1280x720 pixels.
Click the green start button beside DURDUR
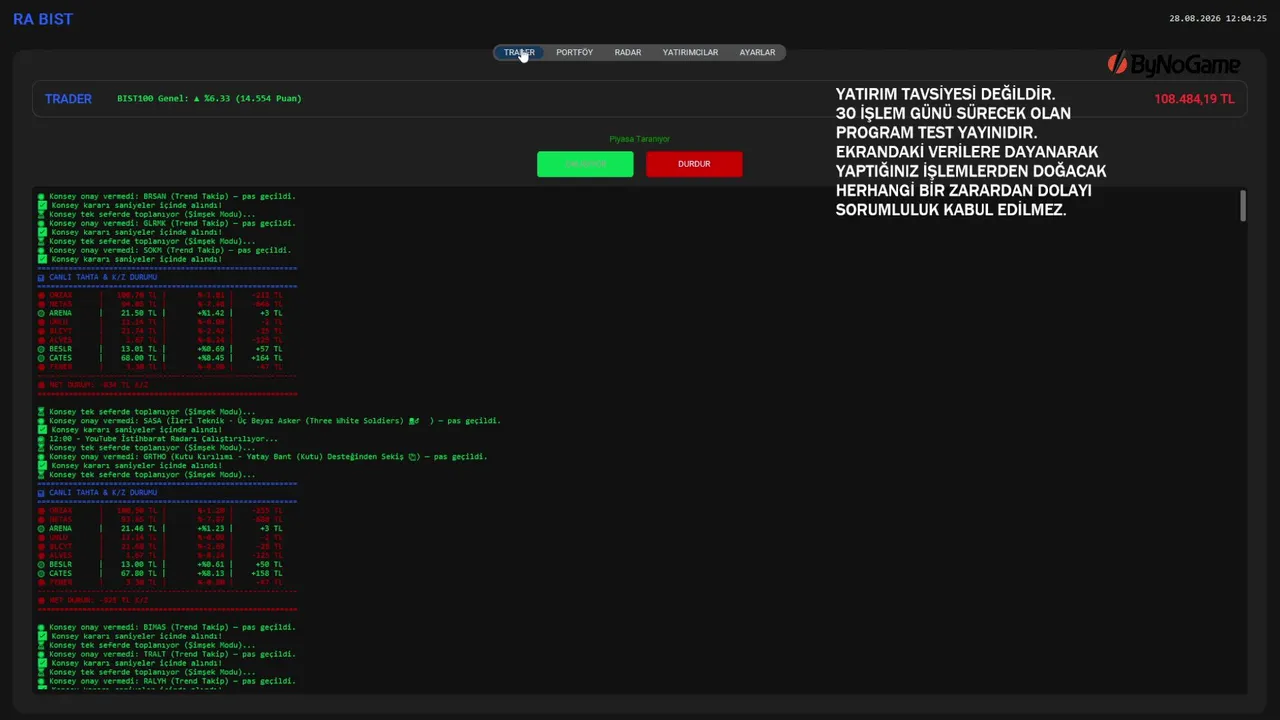coord(585,164)
